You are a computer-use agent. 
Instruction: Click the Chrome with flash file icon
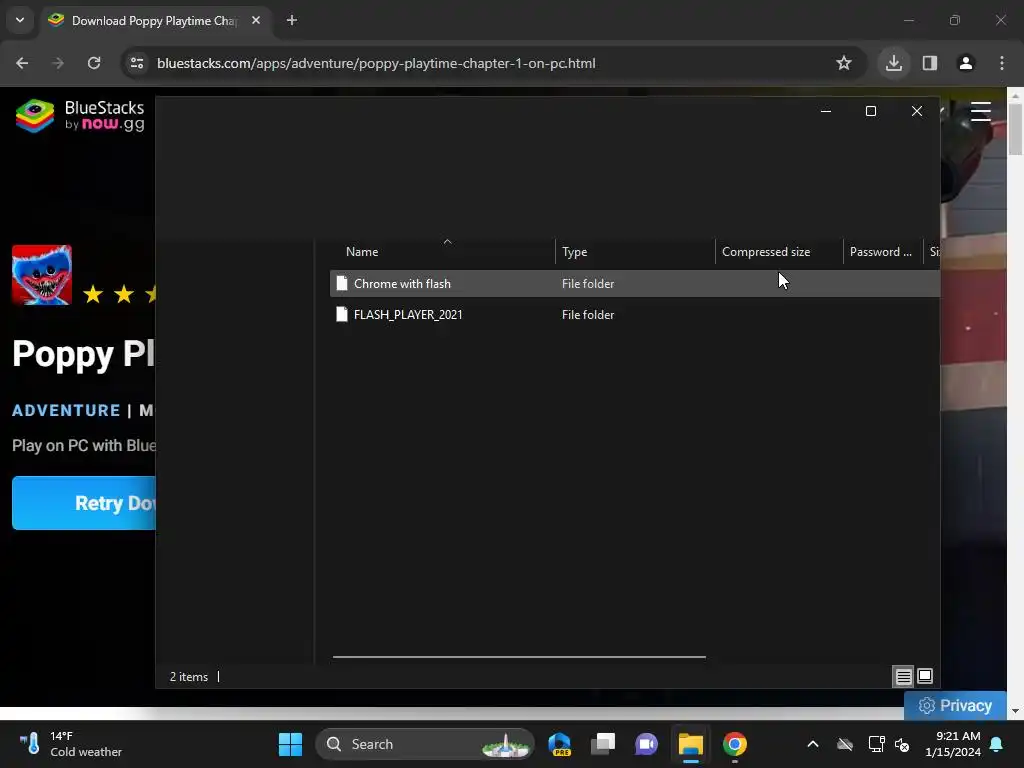(342, 283)
